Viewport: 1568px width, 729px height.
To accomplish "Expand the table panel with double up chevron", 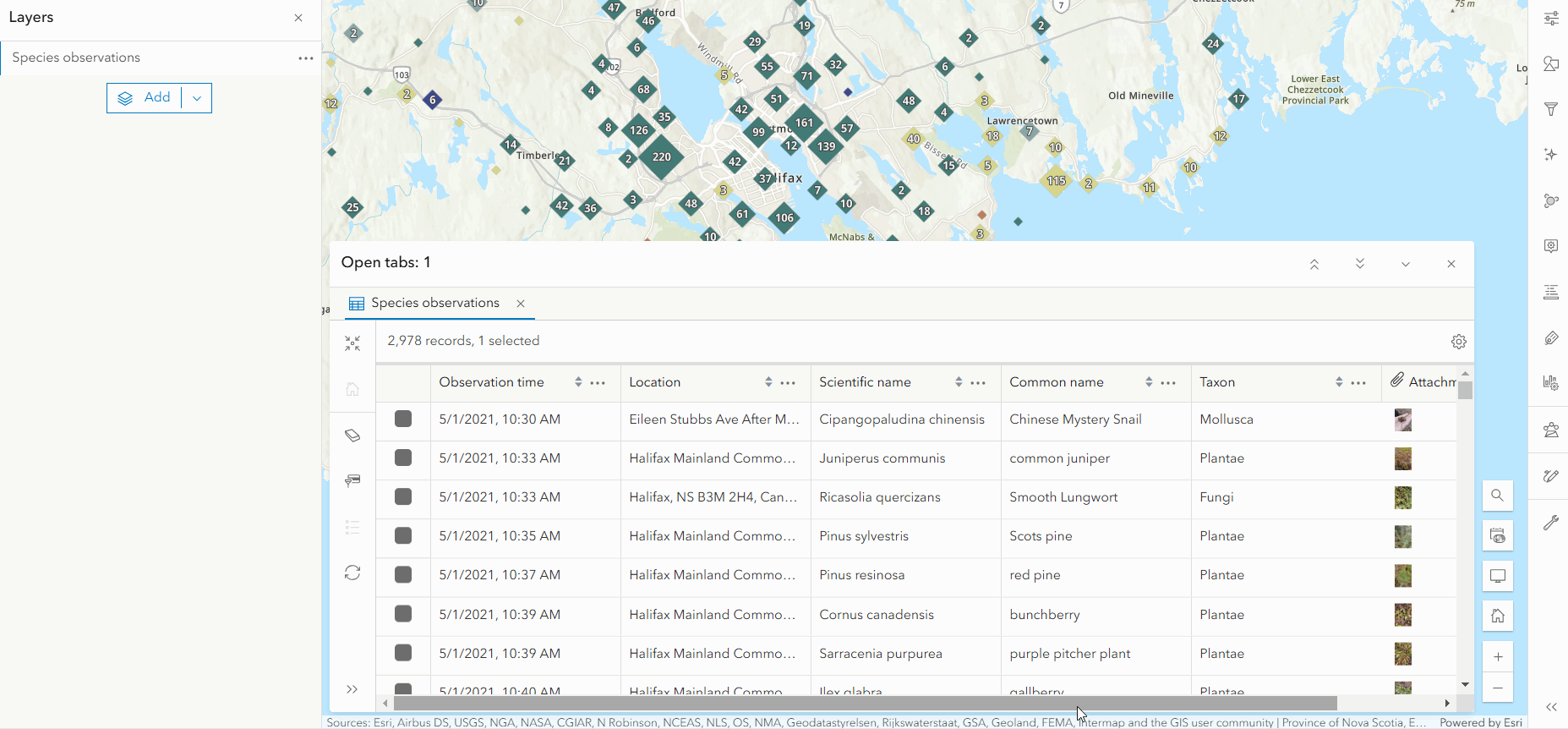I will 1314,264.
